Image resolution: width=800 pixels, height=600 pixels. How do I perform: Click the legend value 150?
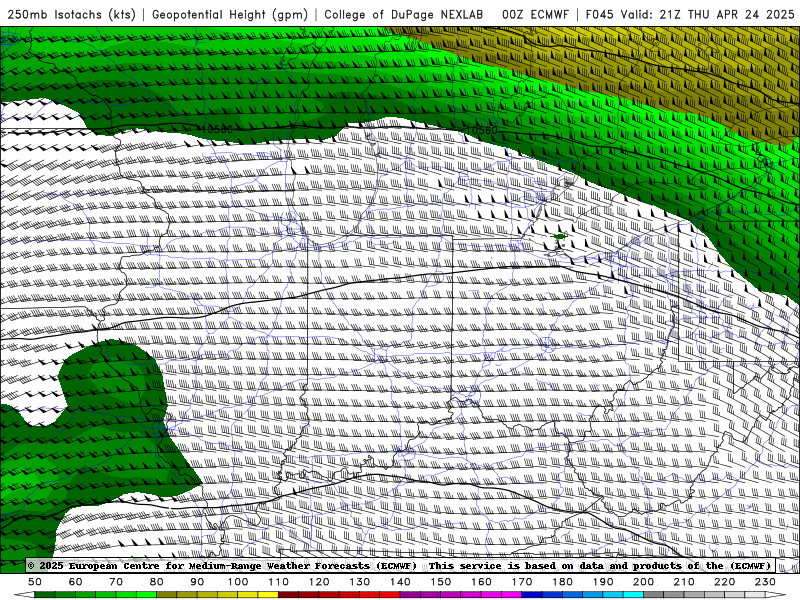click(x=441, y=582)
